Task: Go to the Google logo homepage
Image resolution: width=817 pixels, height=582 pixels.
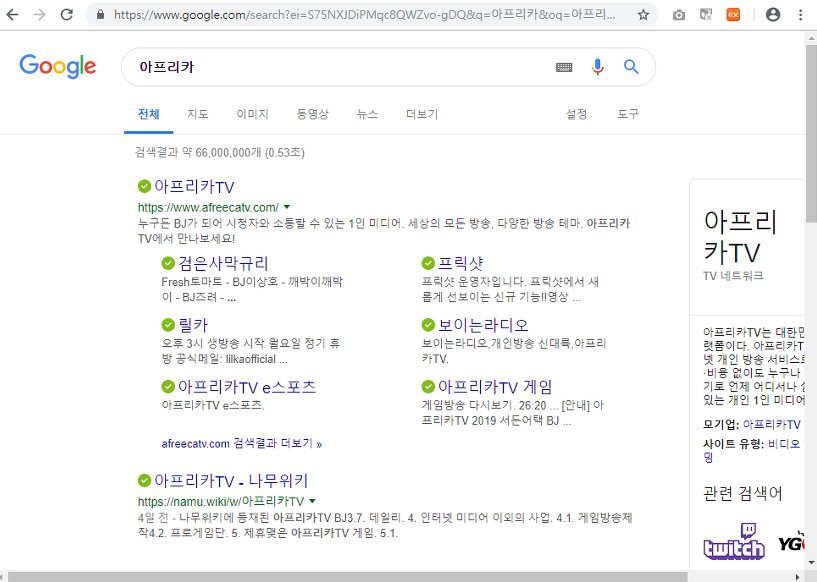Action: 58,66
